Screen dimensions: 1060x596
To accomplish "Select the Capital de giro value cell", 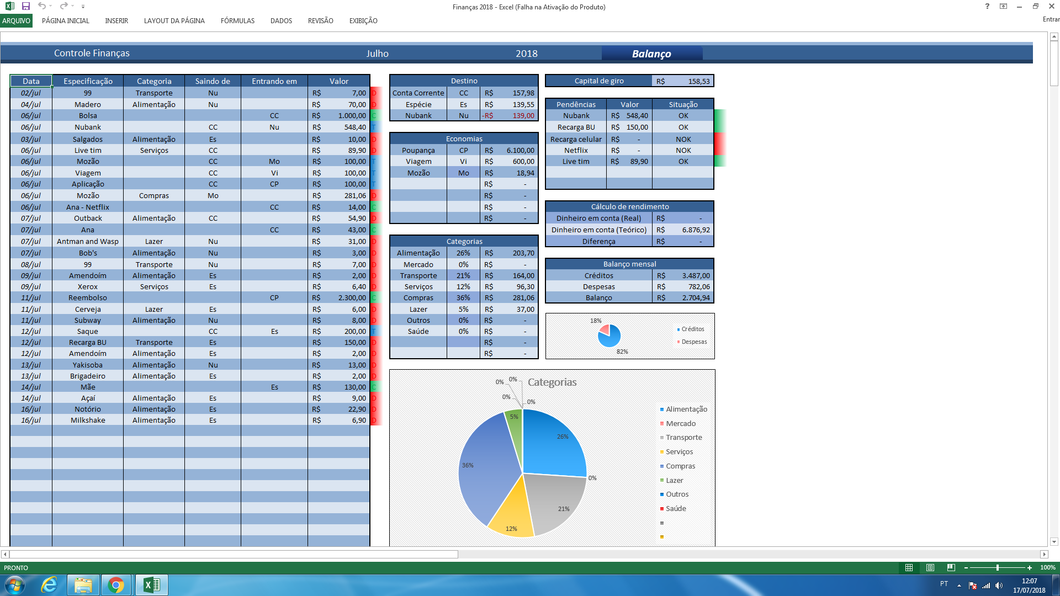I will pyautogui.click(x=683, y=81).
